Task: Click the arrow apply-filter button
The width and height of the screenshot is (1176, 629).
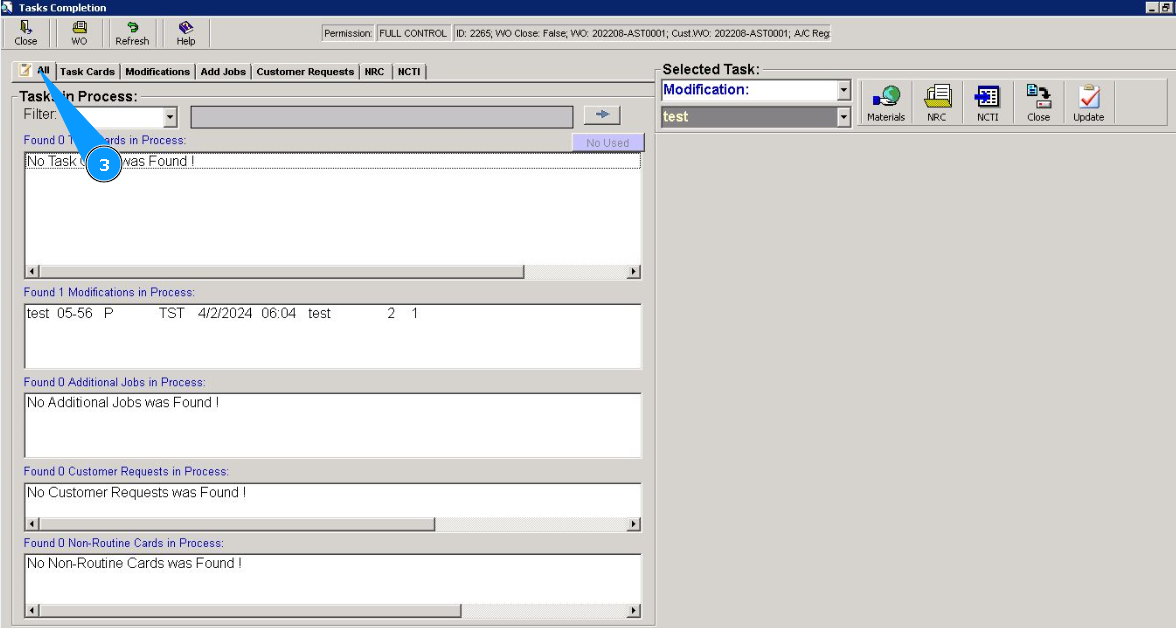Action: tap(602, 115)
